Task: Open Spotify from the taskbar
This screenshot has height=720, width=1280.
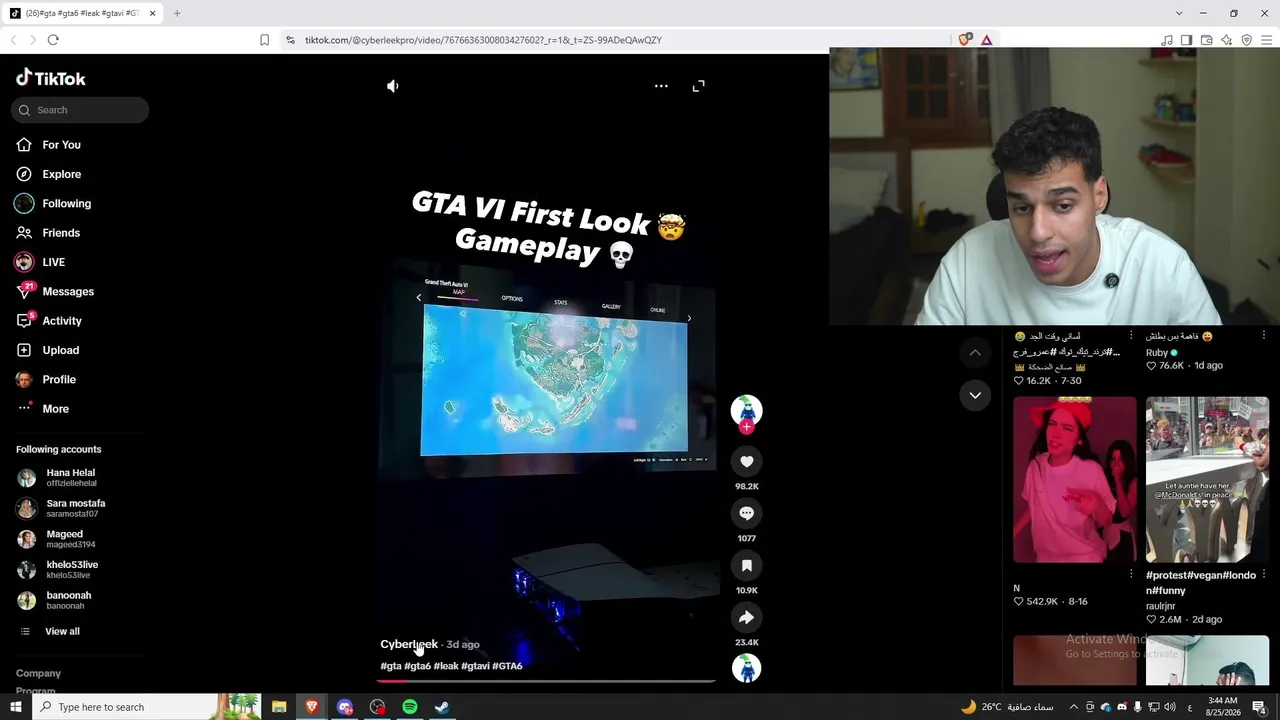Action: click(x=410, y=707)
